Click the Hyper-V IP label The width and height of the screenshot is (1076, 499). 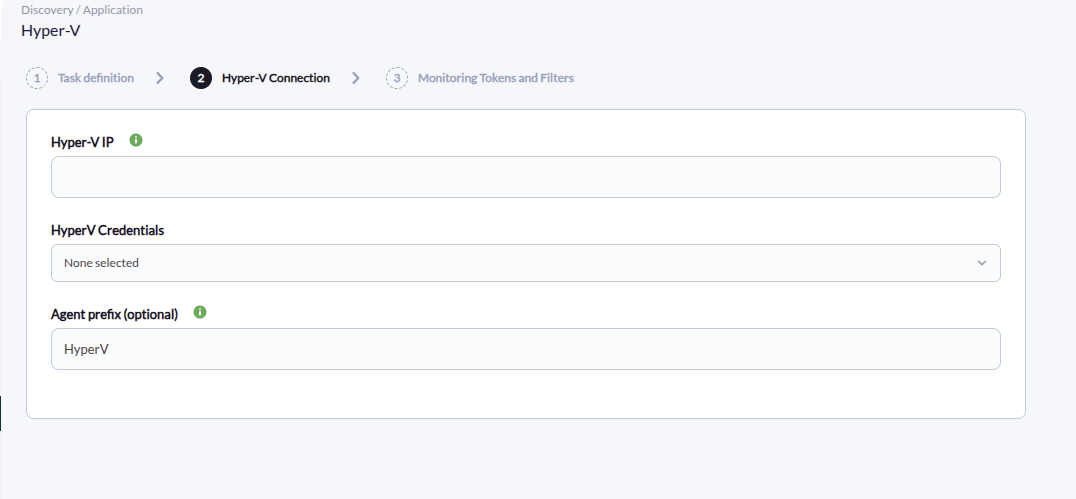[x=82, y=142]
